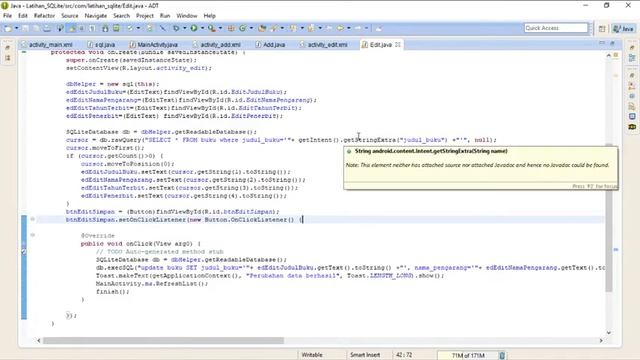Switch to the Java perspective button
The image size is (640, 360).
[x=624, y=28]
